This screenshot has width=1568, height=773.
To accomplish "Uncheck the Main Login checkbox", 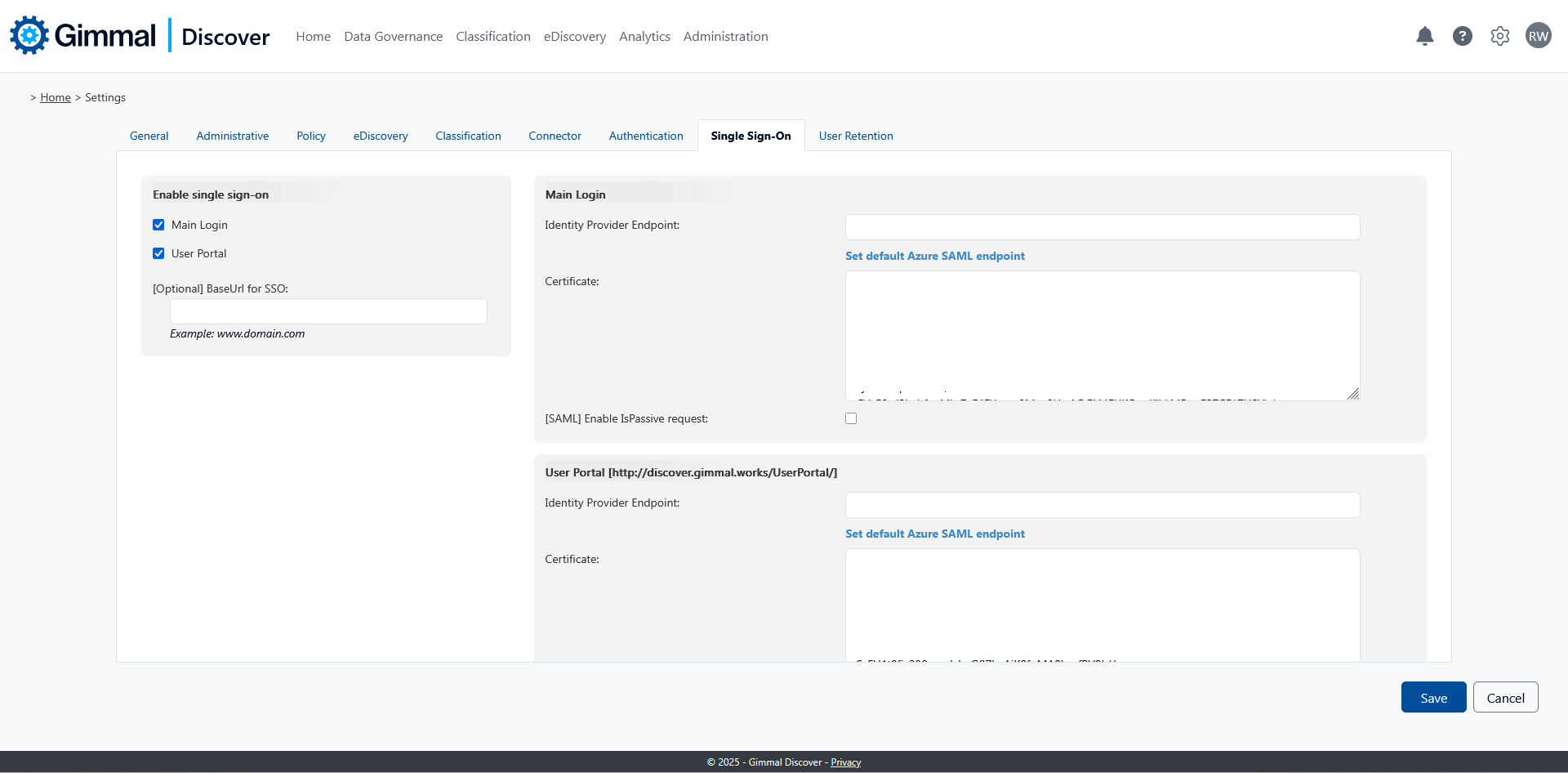I will coord(158,225).
